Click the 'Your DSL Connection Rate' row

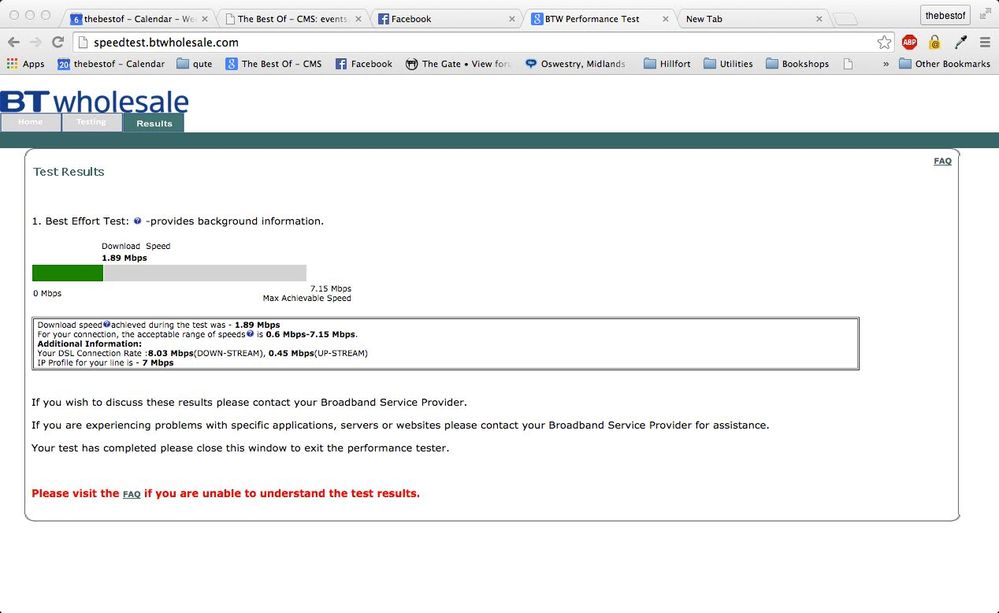coord(203,353)
